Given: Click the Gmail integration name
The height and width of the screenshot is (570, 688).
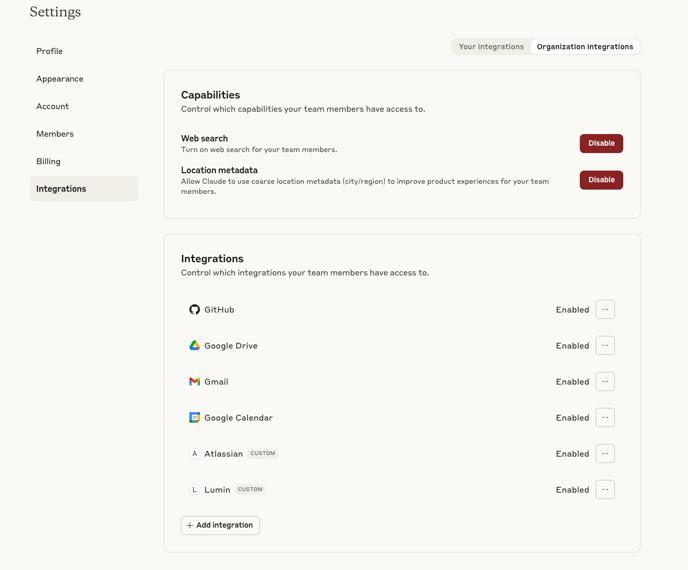Looking at the screenshot, I should point(216,382).
